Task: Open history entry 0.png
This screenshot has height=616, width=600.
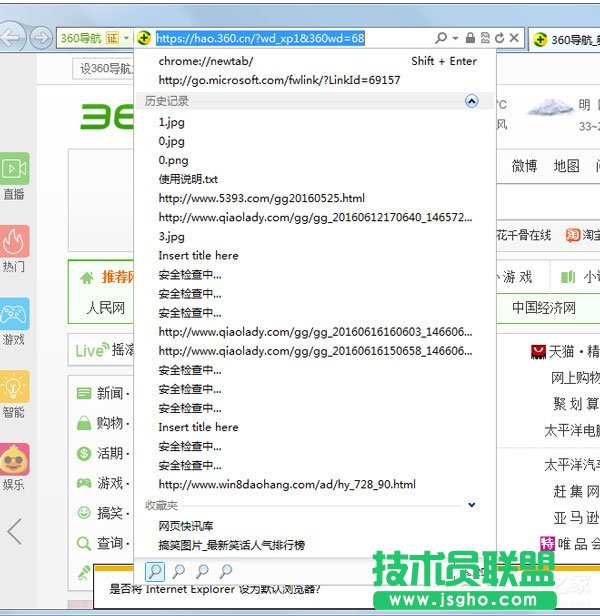Action: [173, 161]
